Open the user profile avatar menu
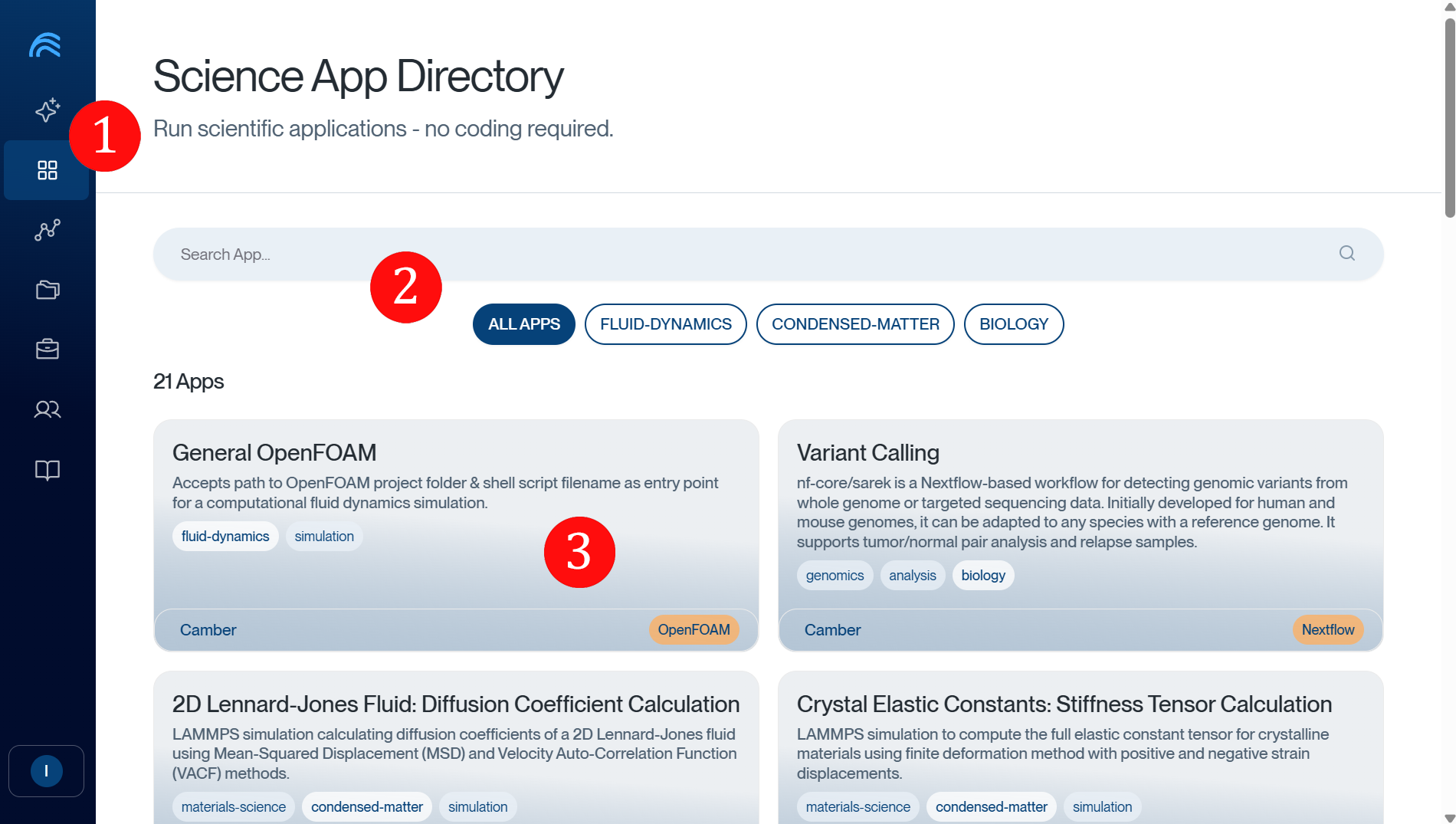The height and width of the screenshot is (824, 1456). [46, 771]
